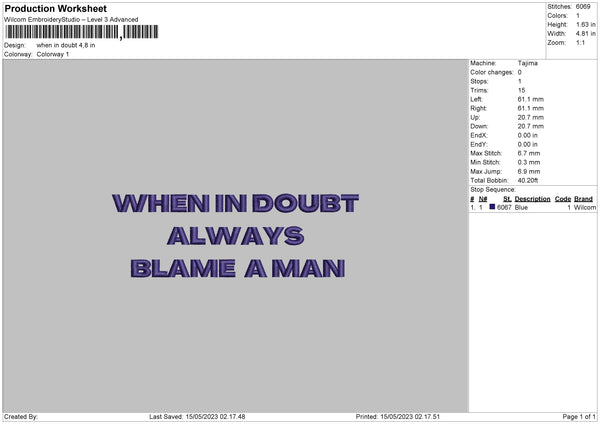
Task: Click the barcode at the top
Action: click(x=82, y=32)
